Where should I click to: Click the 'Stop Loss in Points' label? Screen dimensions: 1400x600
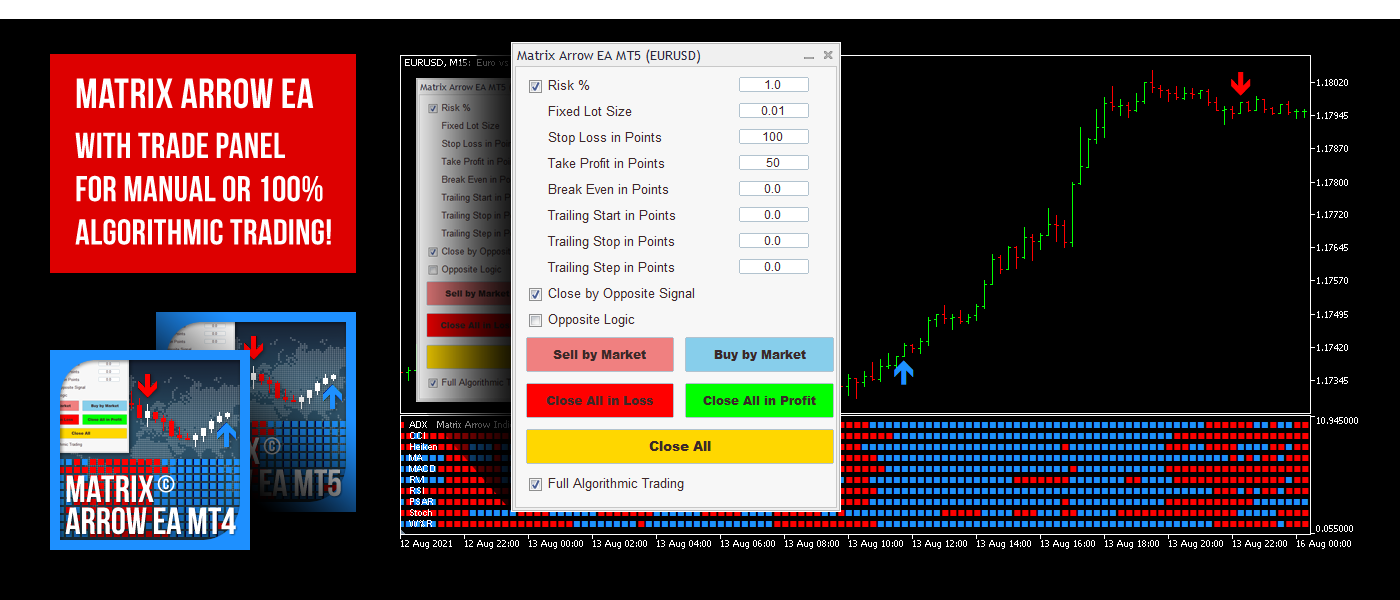click(605, 137)
